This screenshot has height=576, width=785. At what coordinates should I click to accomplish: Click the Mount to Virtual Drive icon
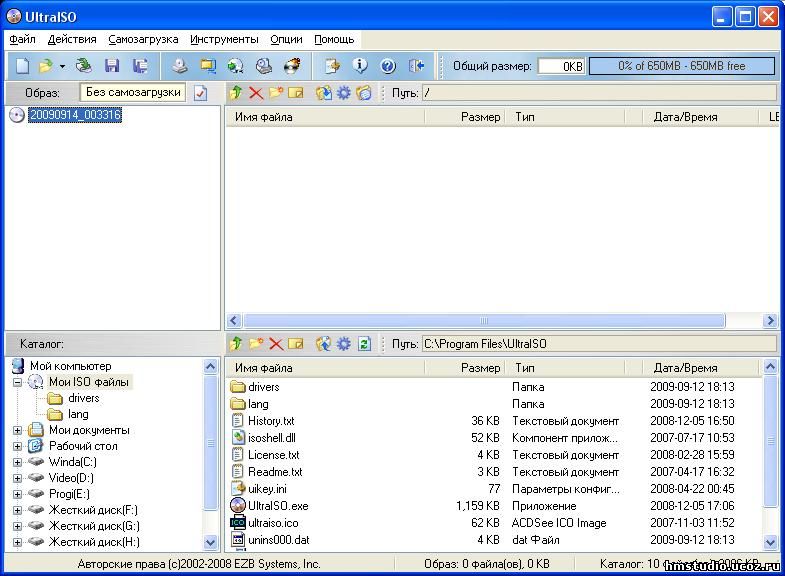coord(264,66)
